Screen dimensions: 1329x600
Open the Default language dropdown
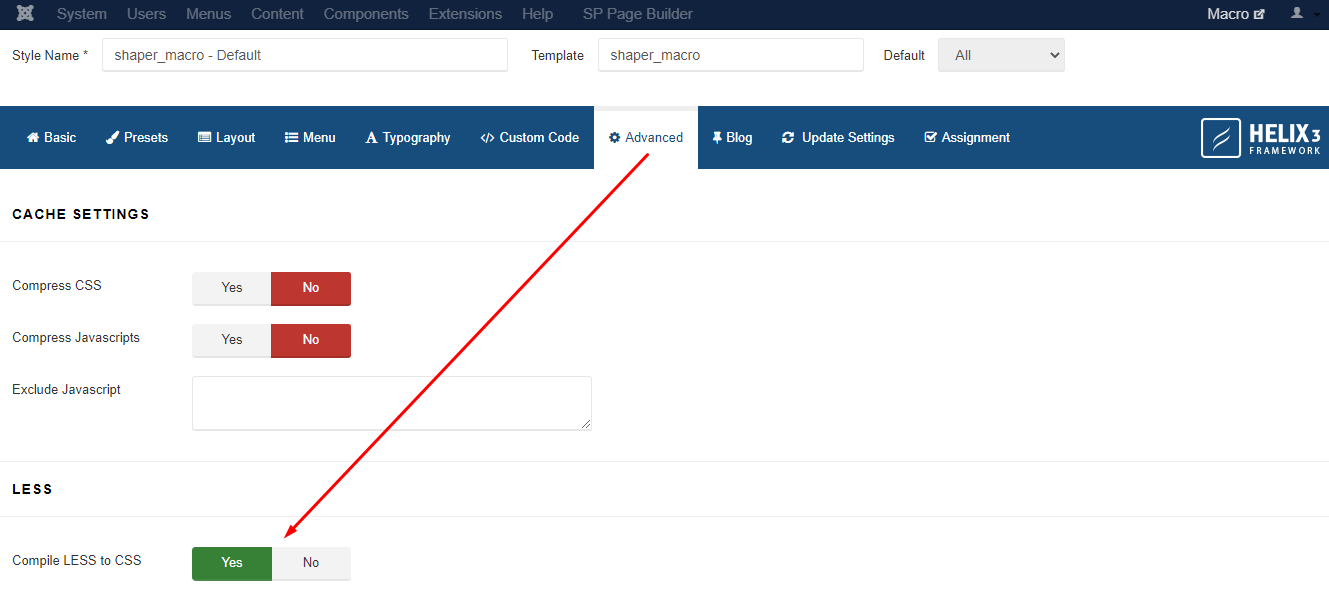(1001, 56)
